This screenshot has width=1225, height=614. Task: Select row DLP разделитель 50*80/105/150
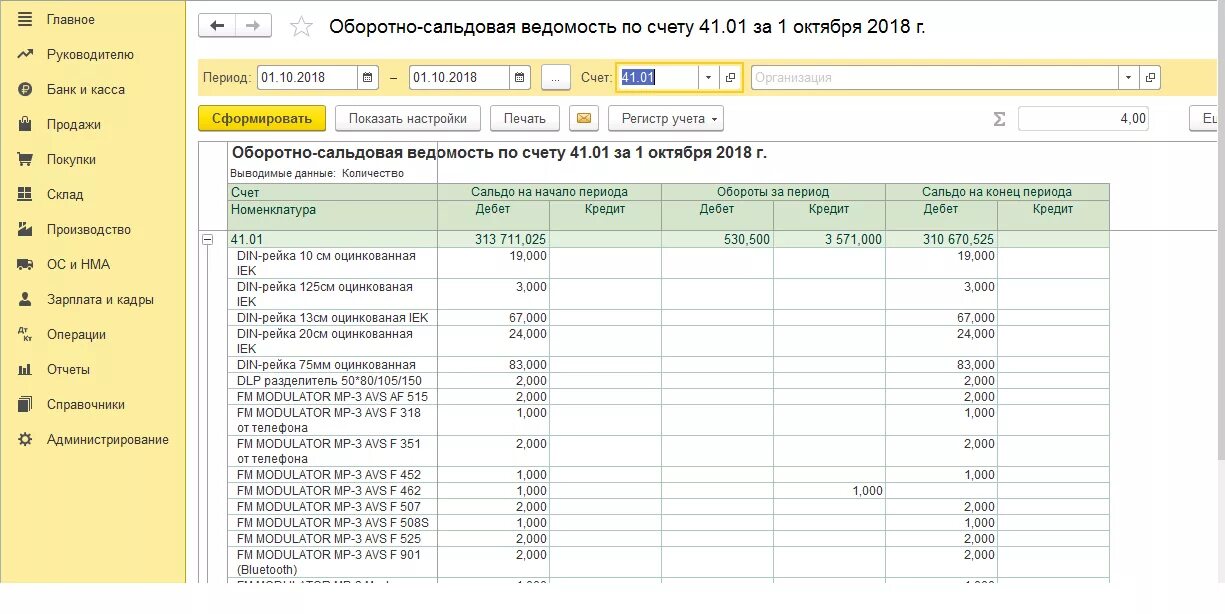[x=669, y=381]
